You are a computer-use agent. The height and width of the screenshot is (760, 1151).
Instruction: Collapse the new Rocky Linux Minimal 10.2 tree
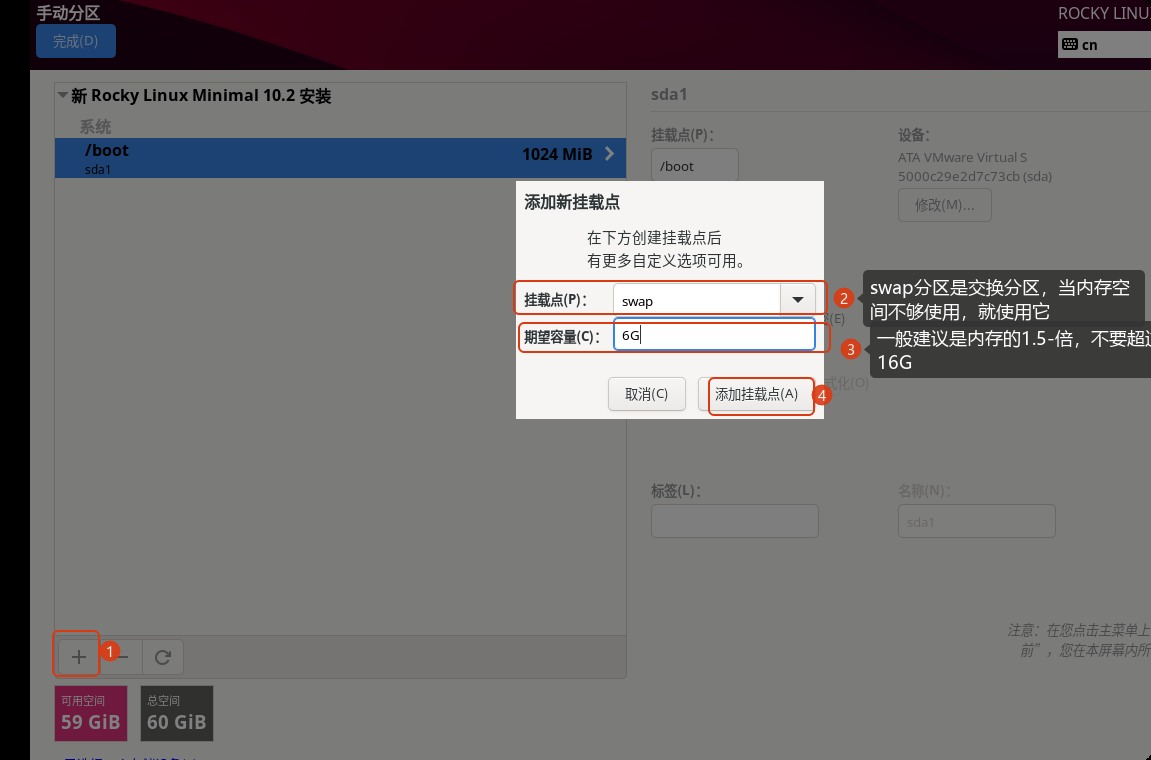[x=63, y=95]
